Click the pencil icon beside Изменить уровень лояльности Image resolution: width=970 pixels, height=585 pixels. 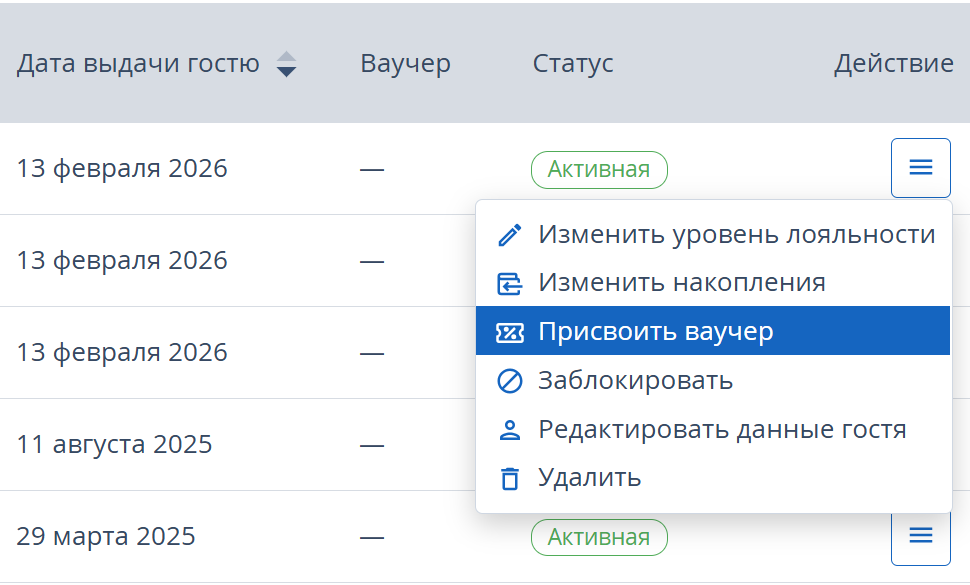pyautogui.click(x=510, y=235)
